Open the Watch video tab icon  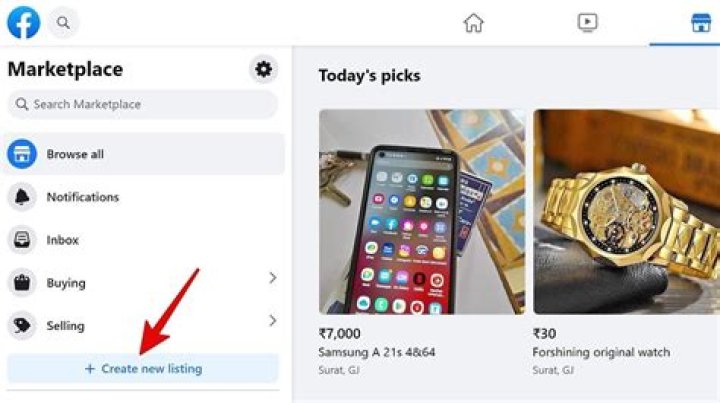click(x=587, y=22)
